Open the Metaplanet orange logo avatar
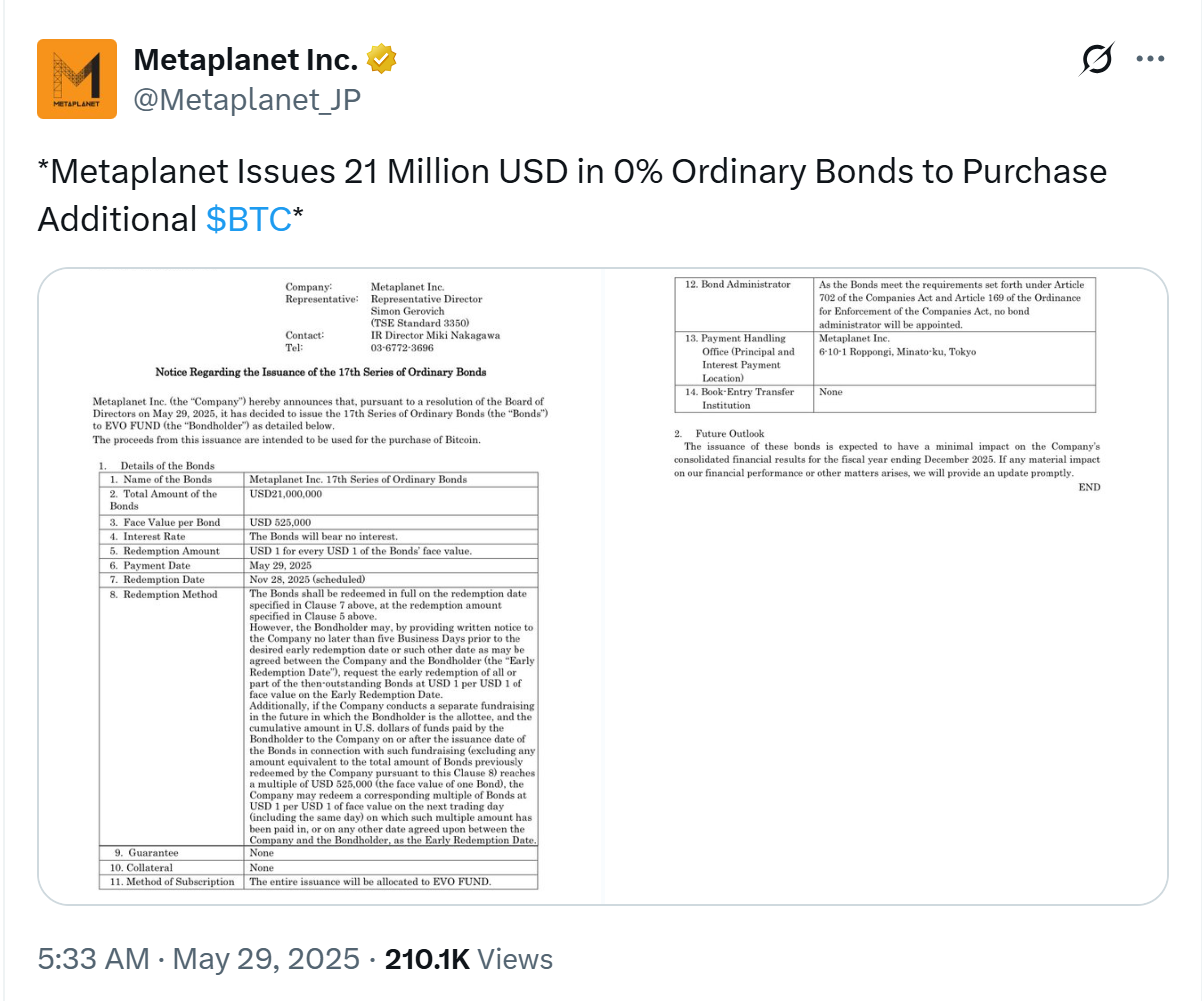The height and width of the screenshot is (1001, 1202). (x=77, y=79)
